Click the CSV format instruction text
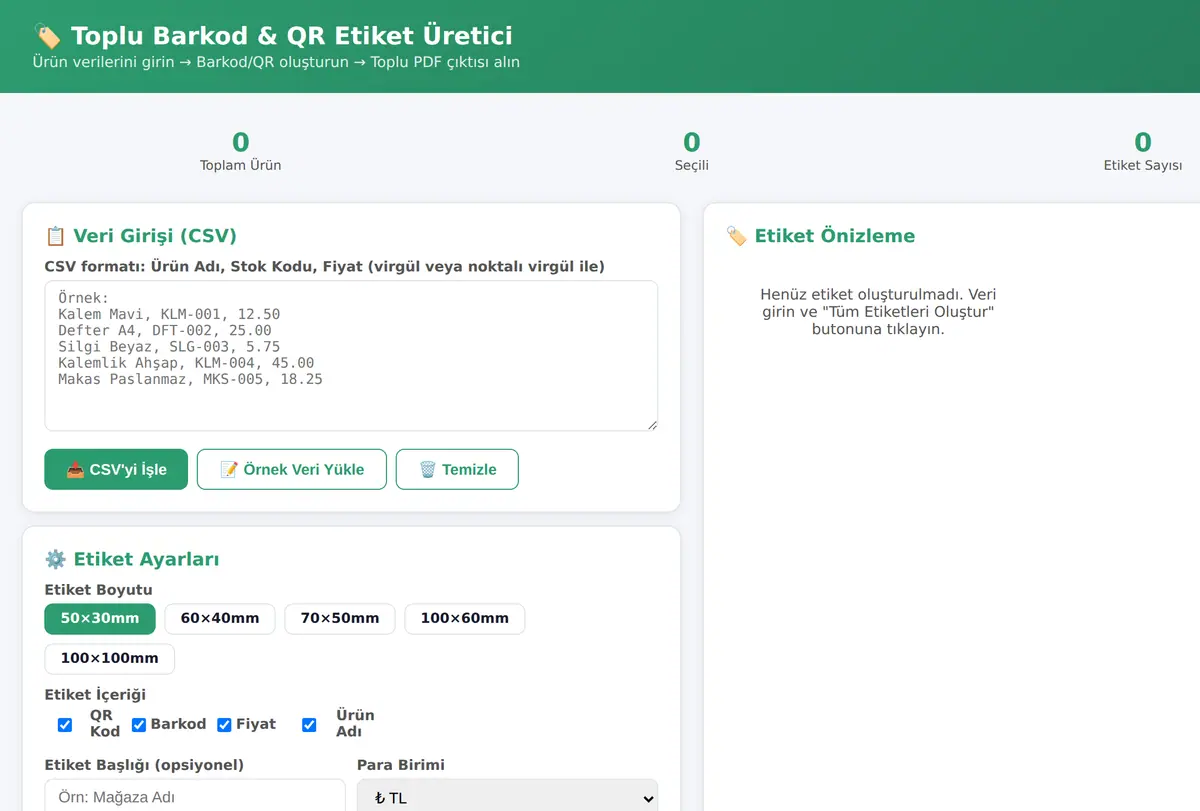This screenshot has width=1200, height=811. coord(325,266)
